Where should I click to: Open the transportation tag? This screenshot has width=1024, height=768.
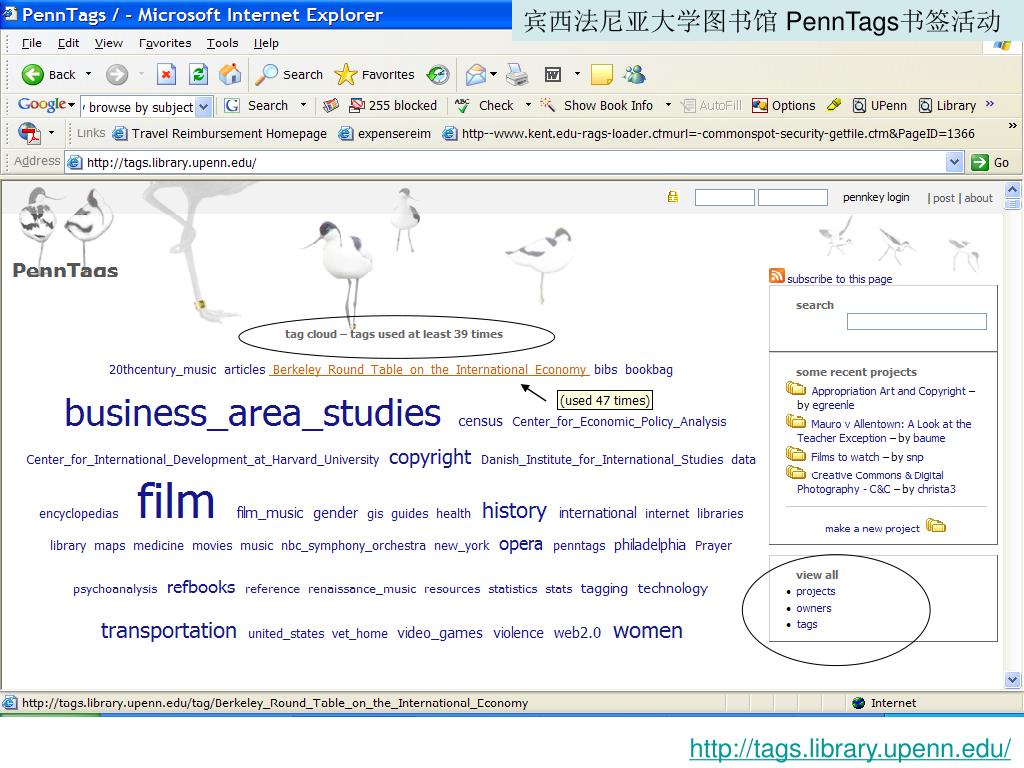[x=168, y=630]
